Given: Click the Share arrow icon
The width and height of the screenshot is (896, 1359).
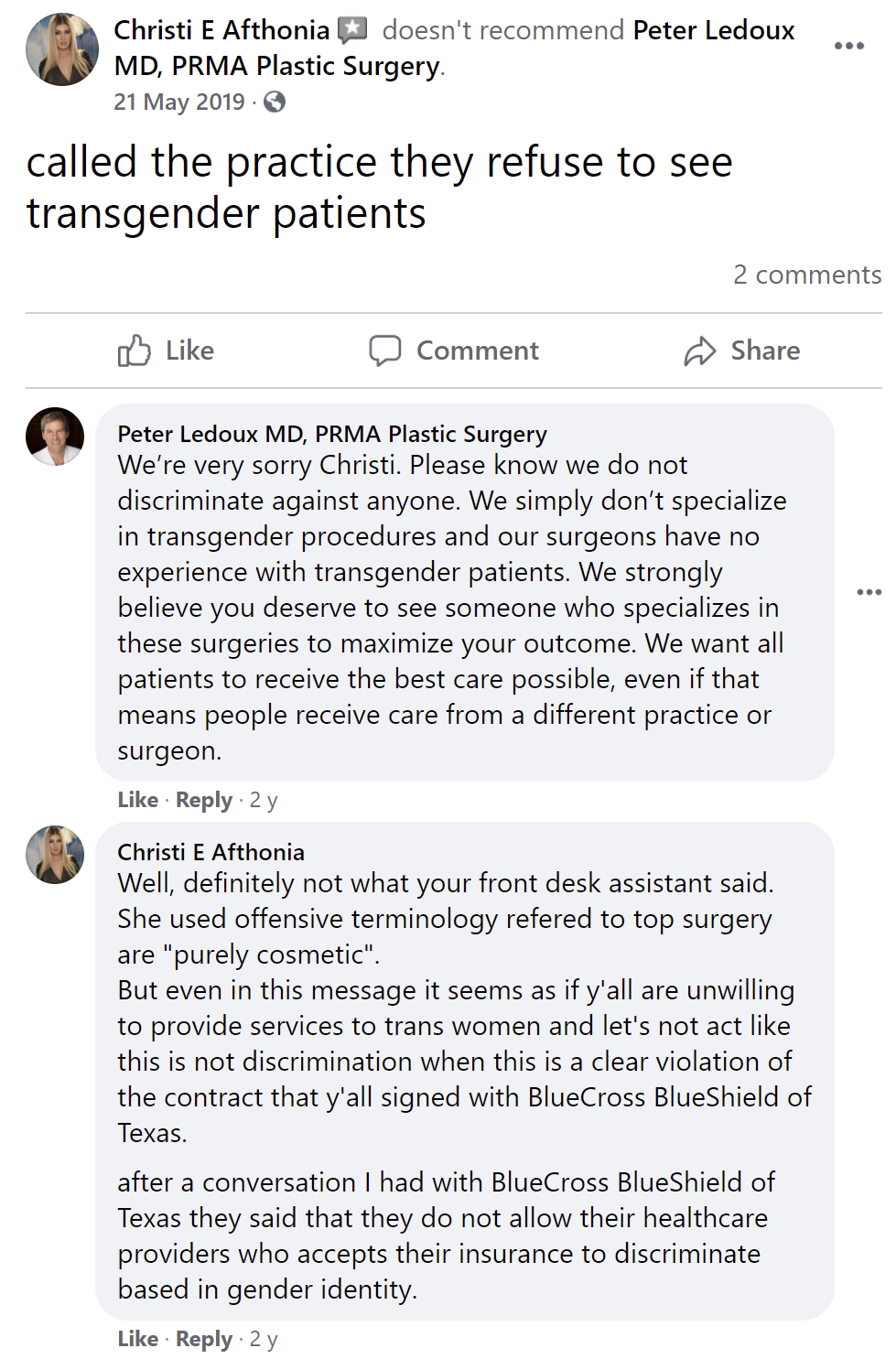Looking at the screenshot, I should tap(700, 351).
